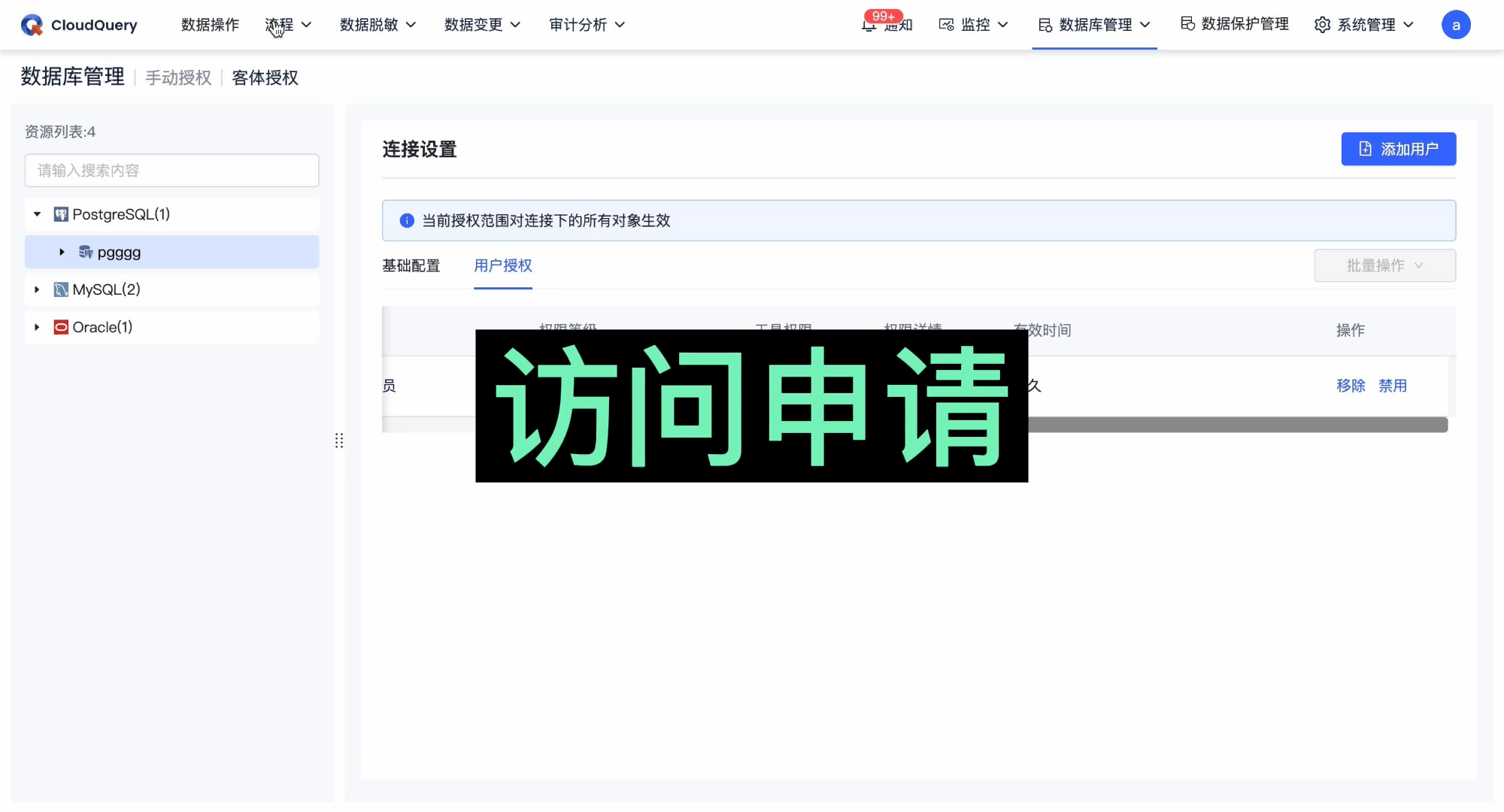The image size is (1504, 812).
Task: Select the Oracle database icon
Action: tap(60, 327)
